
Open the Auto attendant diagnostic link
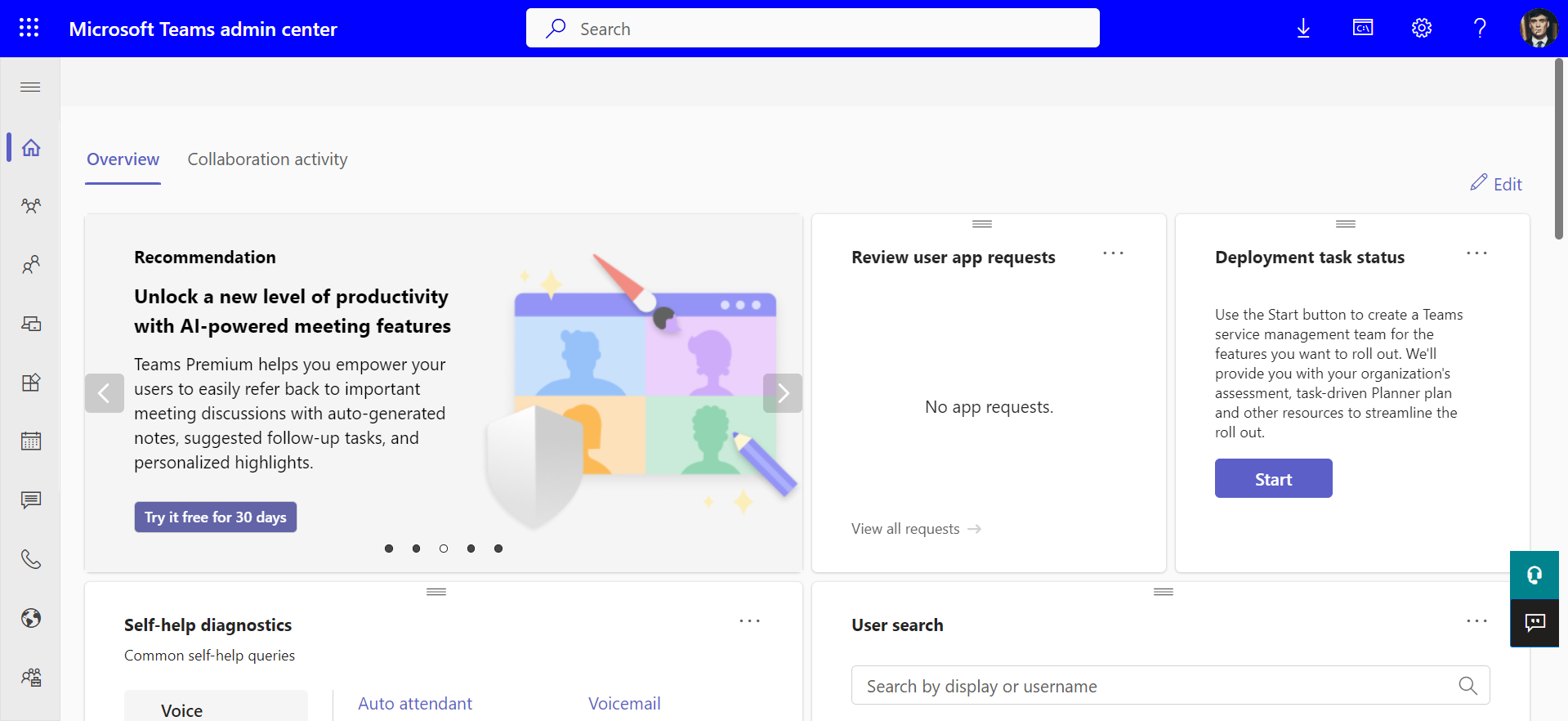point(415,704)
